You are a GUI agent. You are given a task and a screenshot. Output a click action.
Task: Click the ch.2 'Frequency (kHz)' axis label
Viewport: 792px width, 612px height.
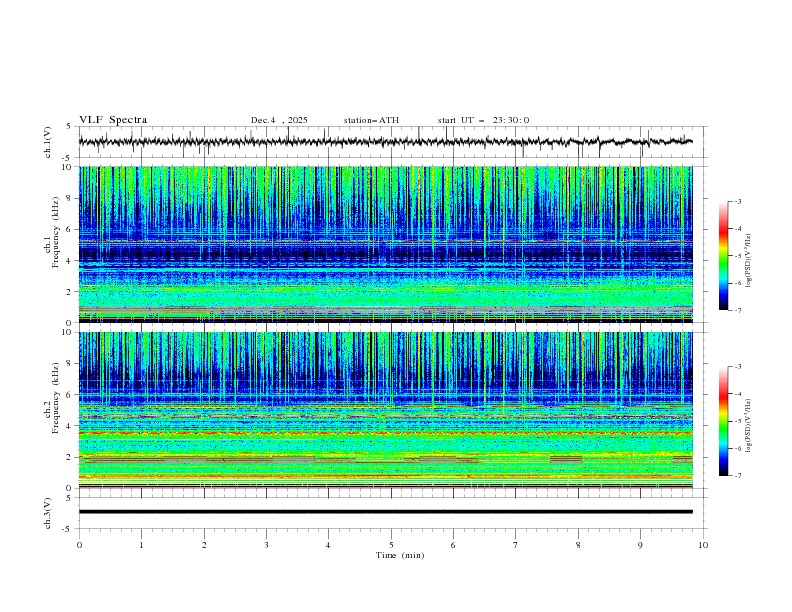56,397
